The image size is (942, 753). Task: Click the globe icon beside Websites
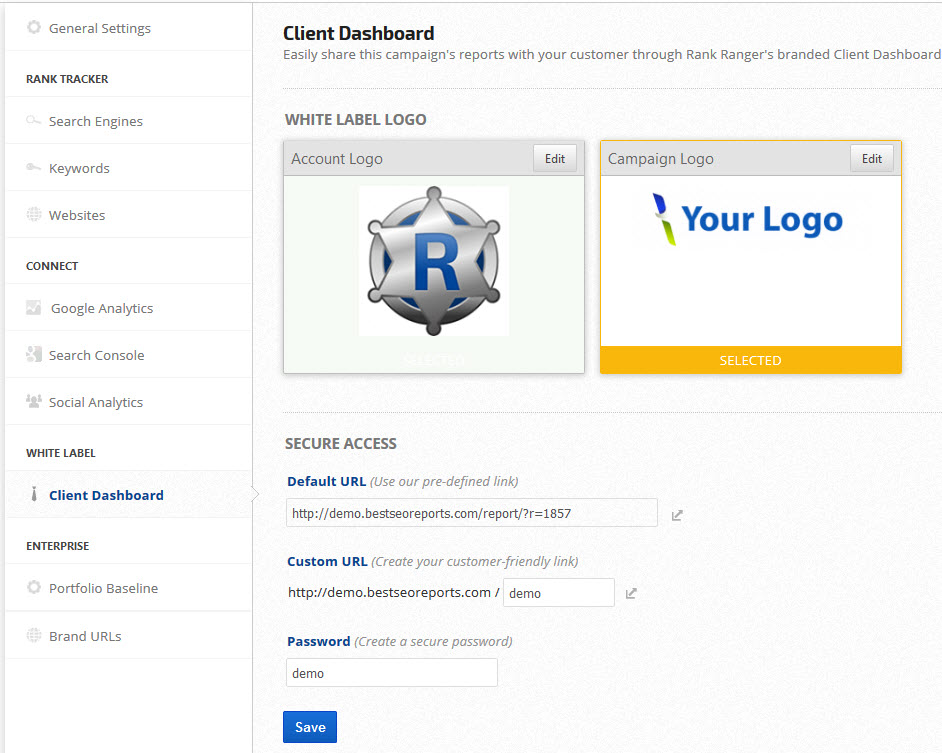point(34,215)
